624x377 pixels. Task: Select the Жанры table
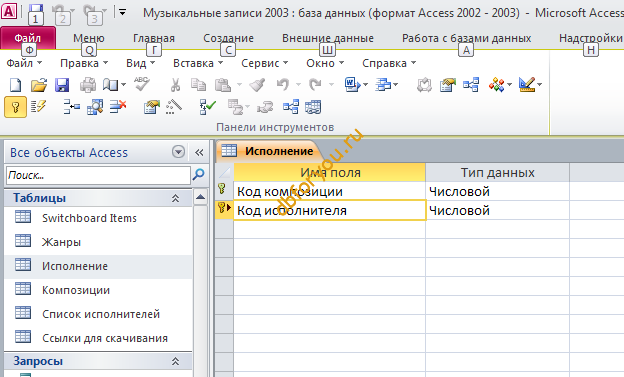click(x=98, y=242)
